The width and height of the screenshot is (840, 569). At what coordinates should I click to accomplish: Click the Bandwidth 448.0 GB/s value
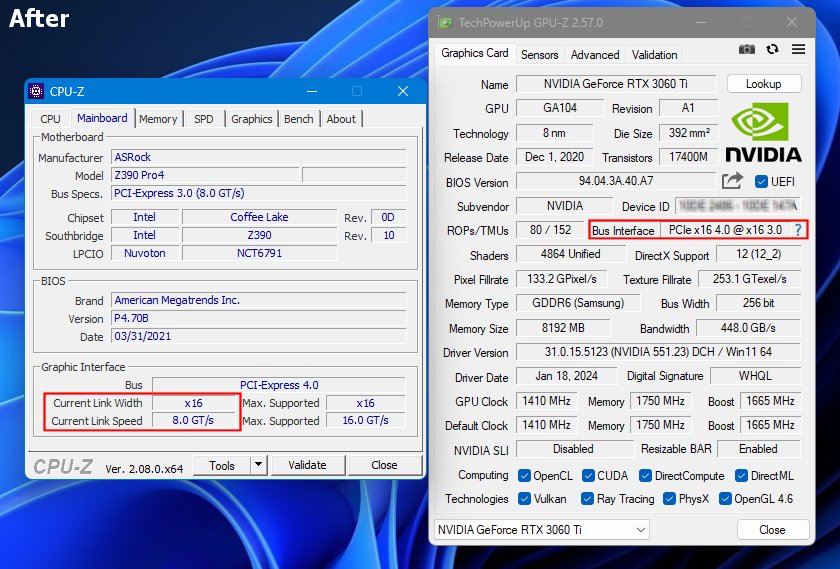pos(748,327)
